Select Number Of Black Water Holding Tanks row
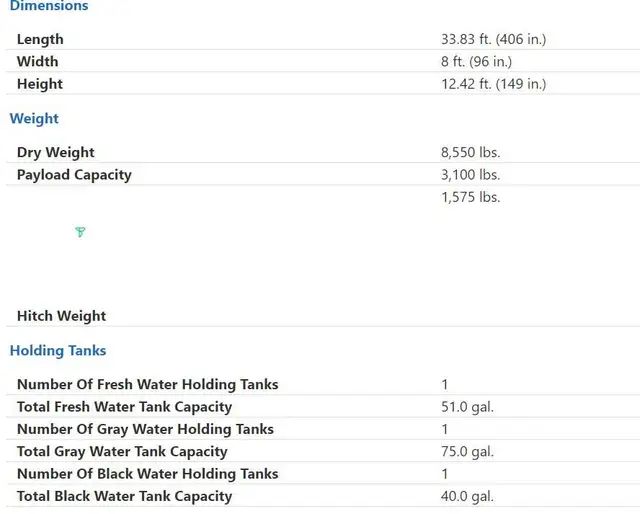 323,474
